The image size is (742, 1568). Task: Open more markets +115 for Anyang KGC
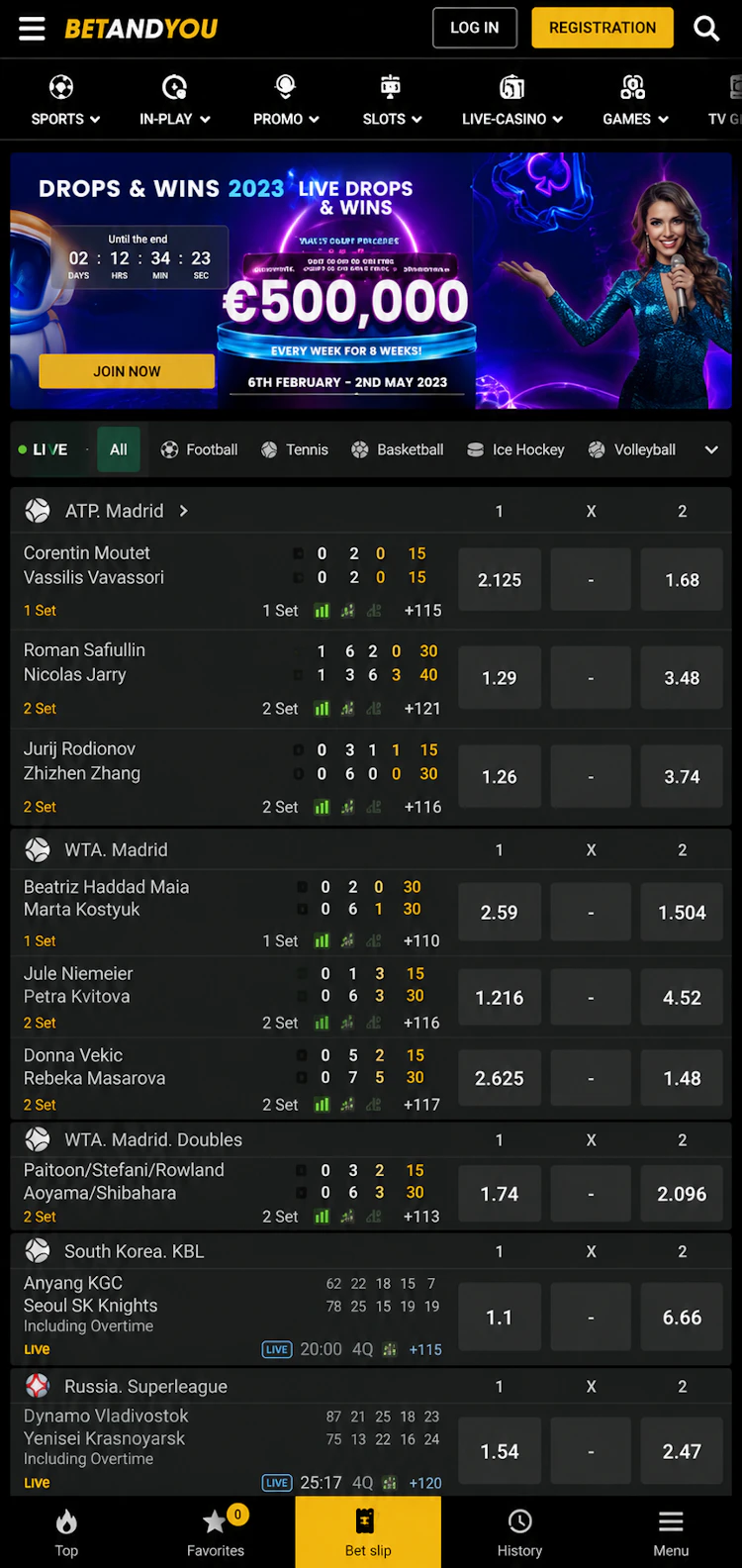[x=425, y=1349]
